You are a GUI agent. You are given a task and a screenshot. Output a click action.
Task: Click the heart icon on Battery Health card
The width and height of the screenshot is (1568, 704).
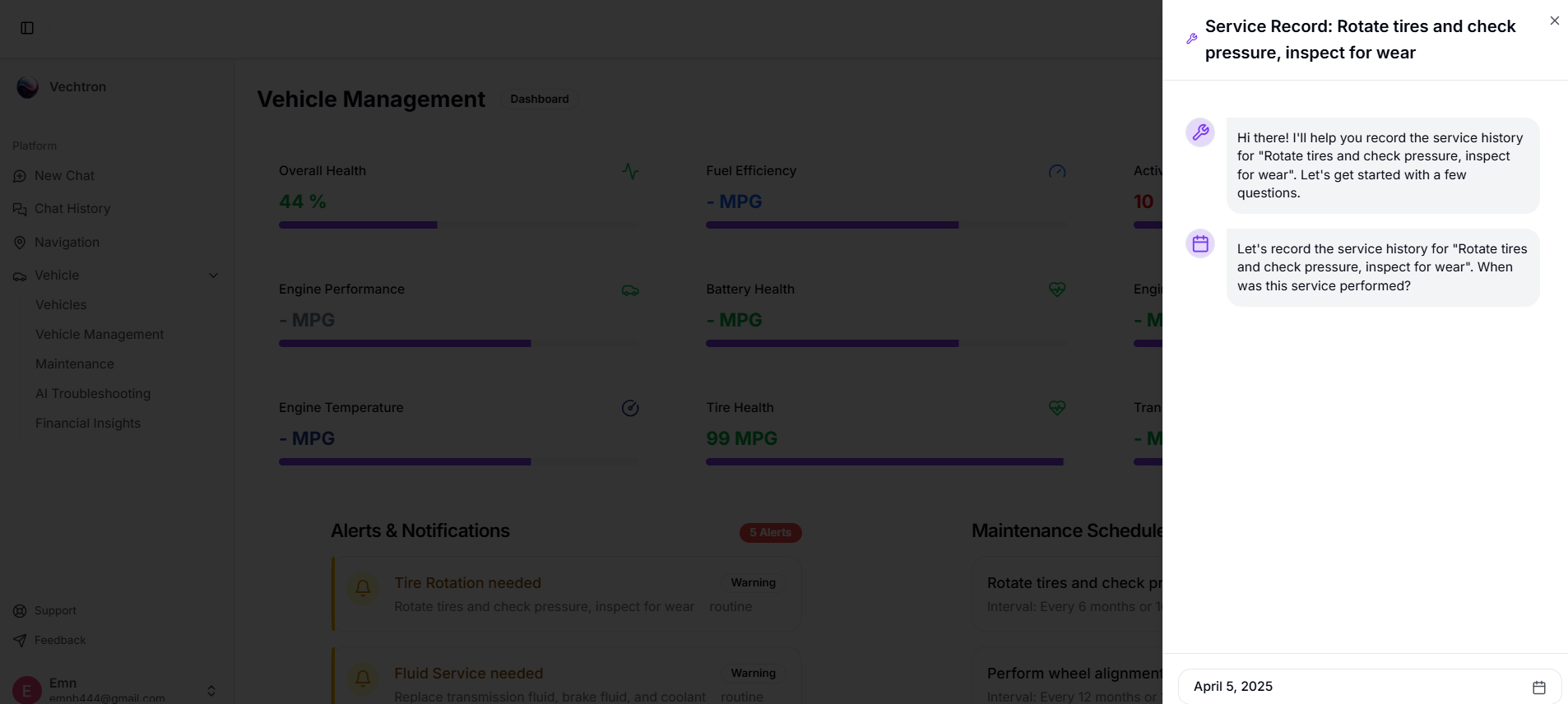click(x=1057, y=289)
